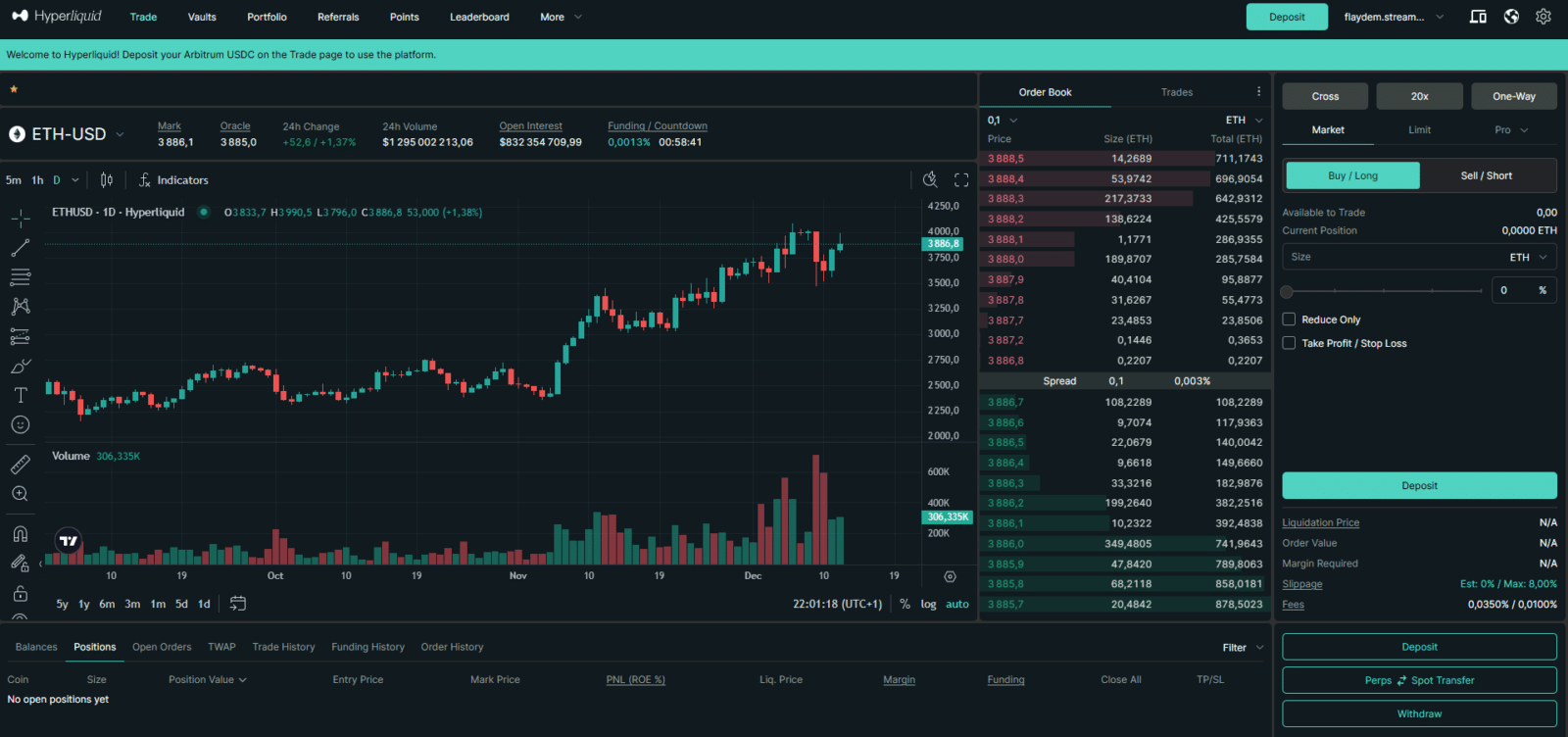
Task: Enable the Reduce Only checkbox
Action: [x=1290, y=319]
